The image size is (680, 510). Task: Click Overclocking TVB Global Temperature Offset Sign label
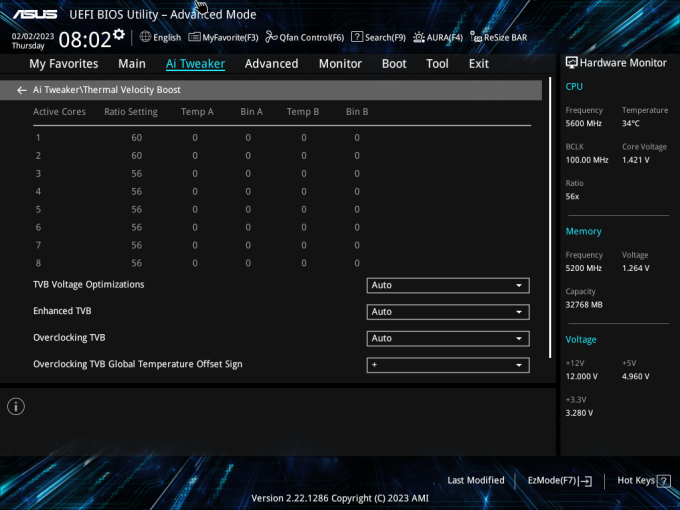[x=137, y=364]
